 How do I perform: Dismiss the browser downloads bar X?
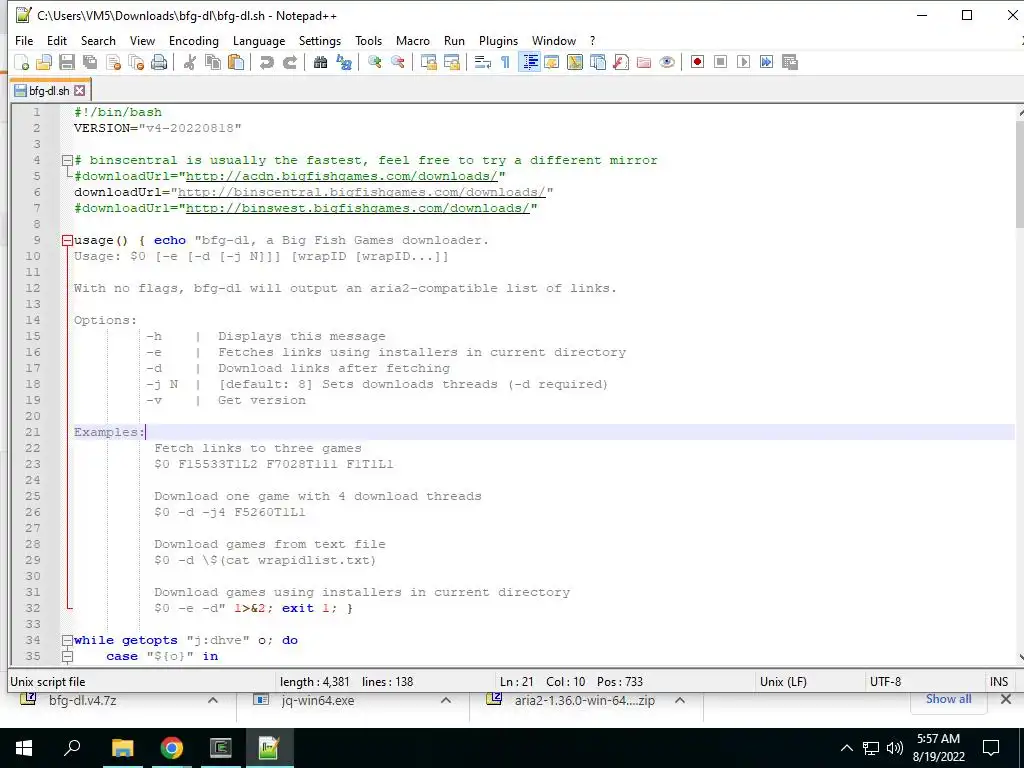pyautogui.click(x=1006, y=699)
